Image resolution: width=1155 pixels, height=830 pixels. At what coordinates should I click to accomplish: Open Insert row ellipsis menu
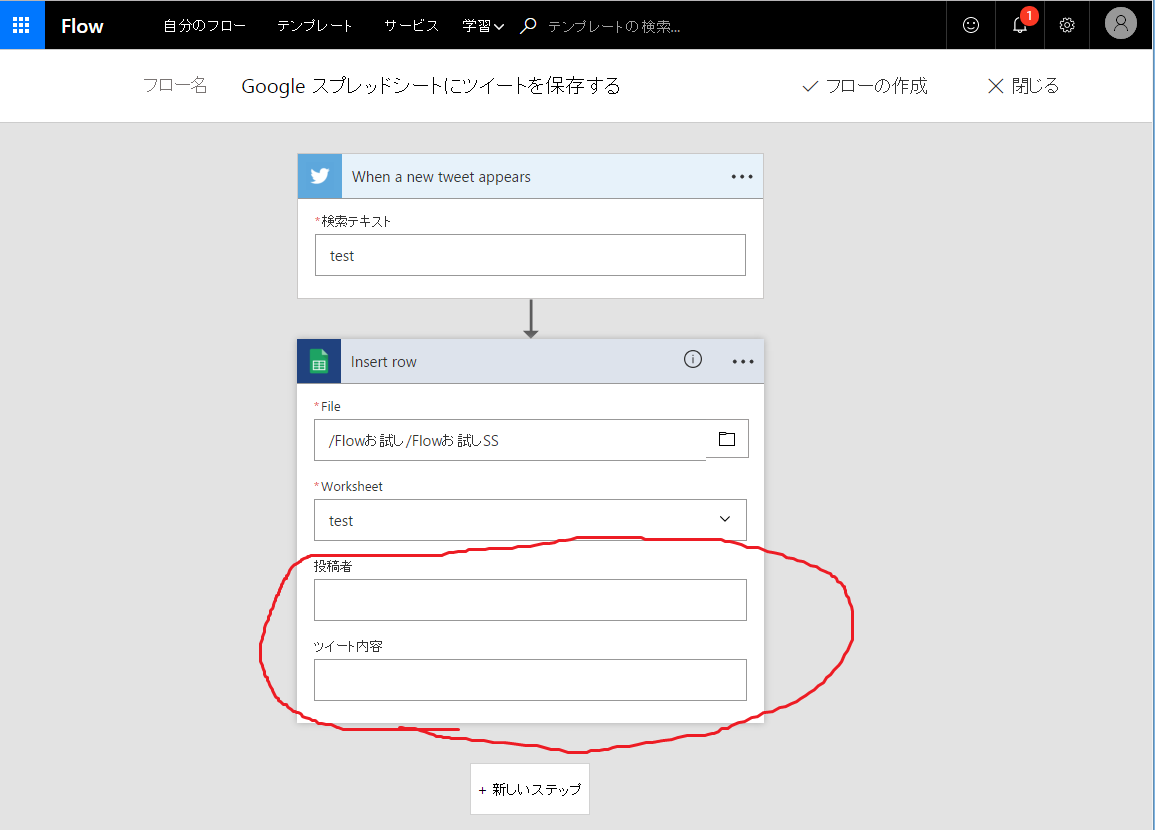pos(742,362)
